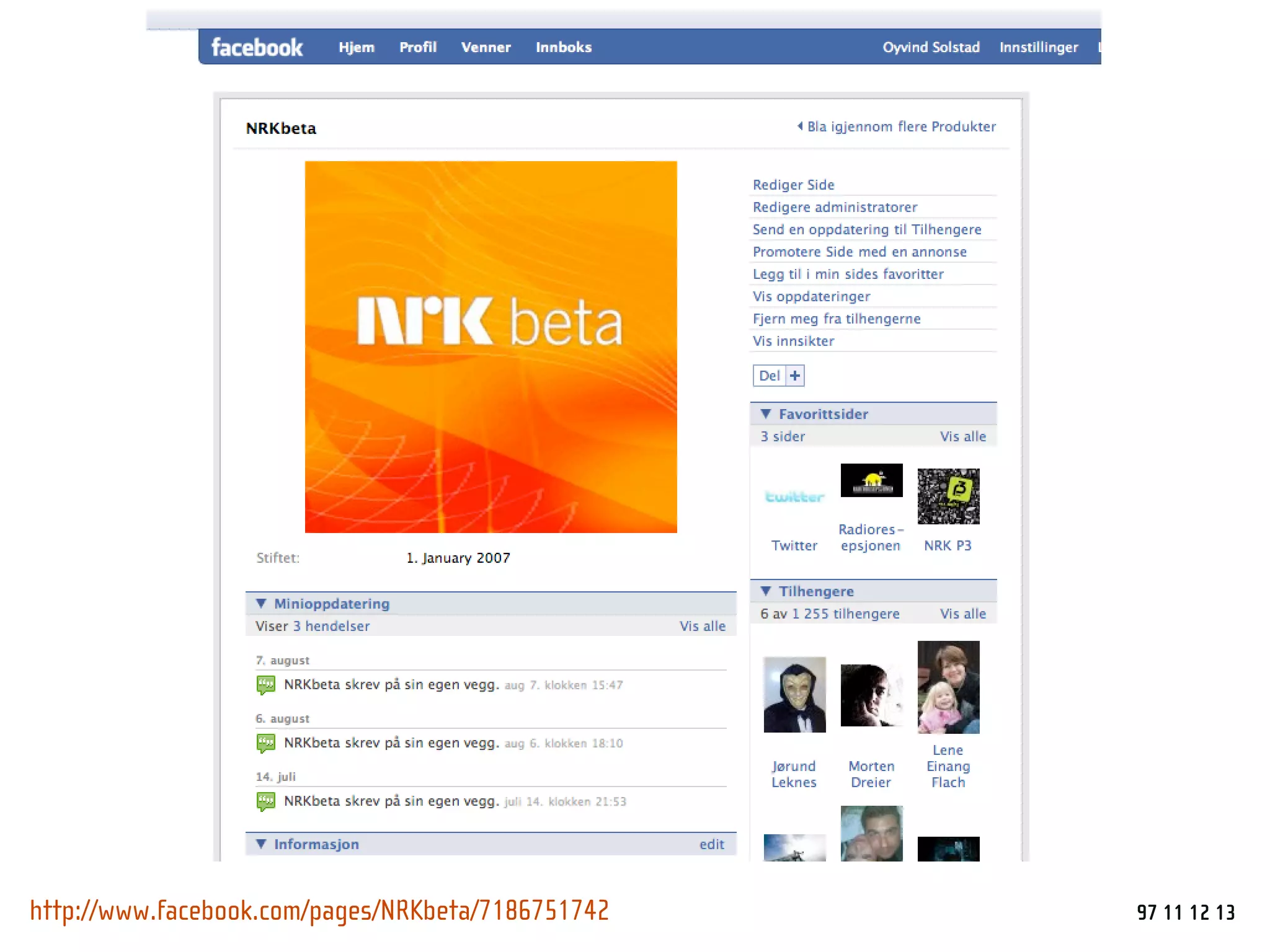This screenshot has height=952, width=1270.
Task: Open the Radioresepsjonen page thumbnail
Action: click(x=871, y=480)
